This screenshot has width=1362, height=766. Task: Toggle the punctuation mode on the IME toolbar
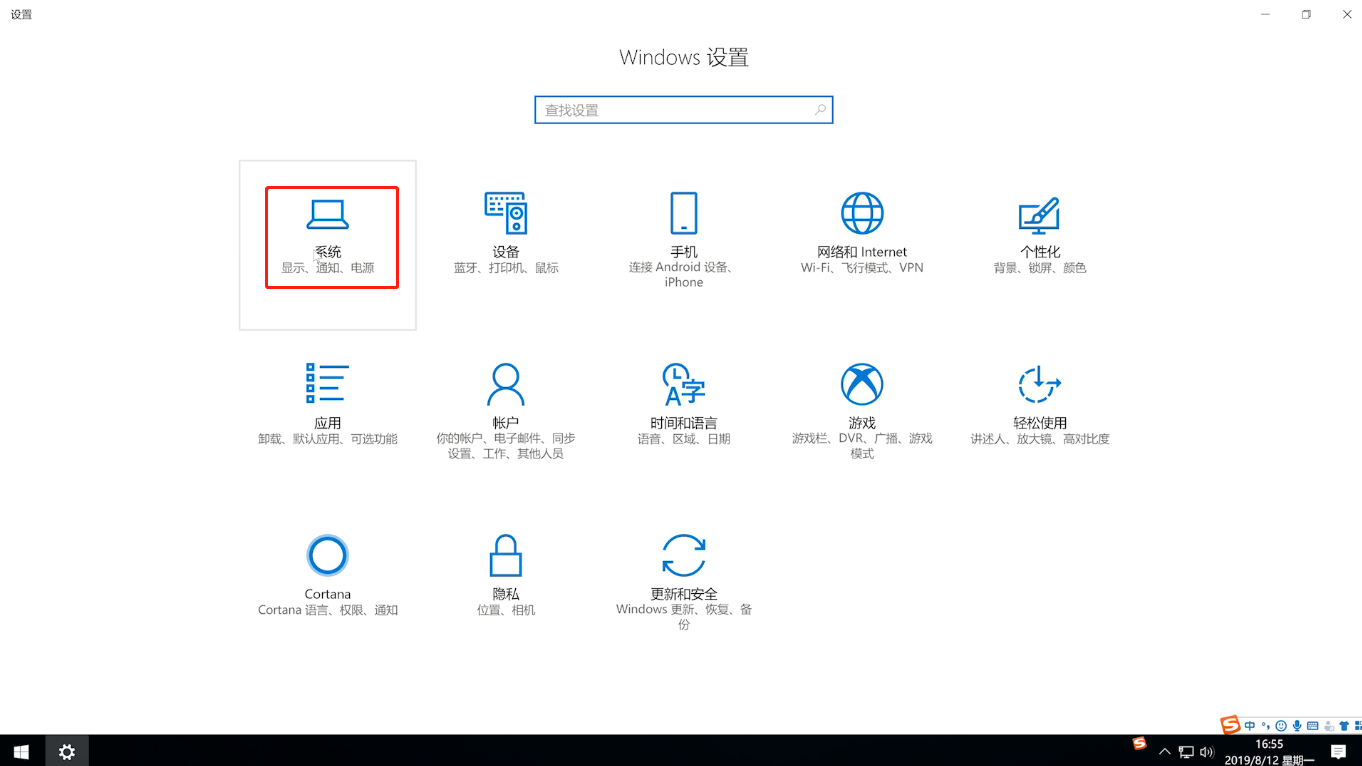[1265, 726]
